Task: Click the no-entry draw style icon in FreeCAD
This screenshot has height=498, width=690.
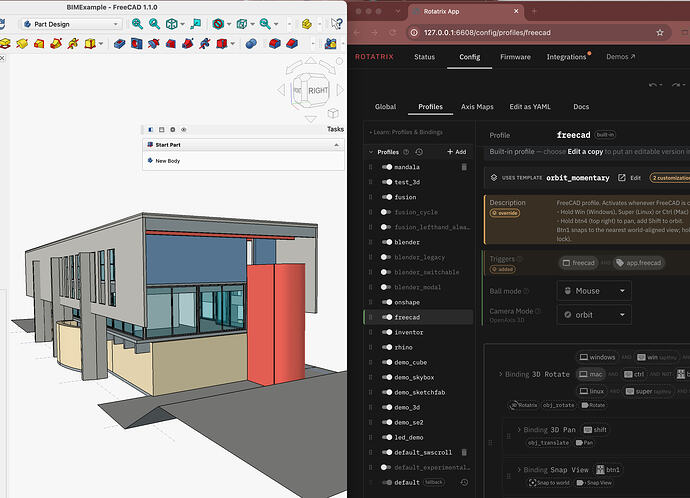Action: point(218,24)
